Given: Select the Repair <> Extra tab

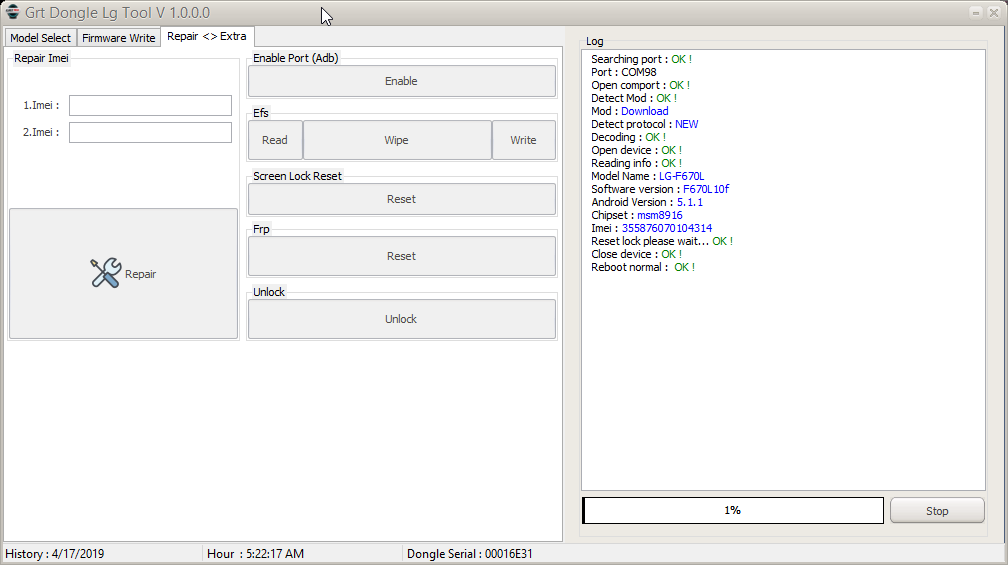Looking at the screenshot, I should 206,37.
